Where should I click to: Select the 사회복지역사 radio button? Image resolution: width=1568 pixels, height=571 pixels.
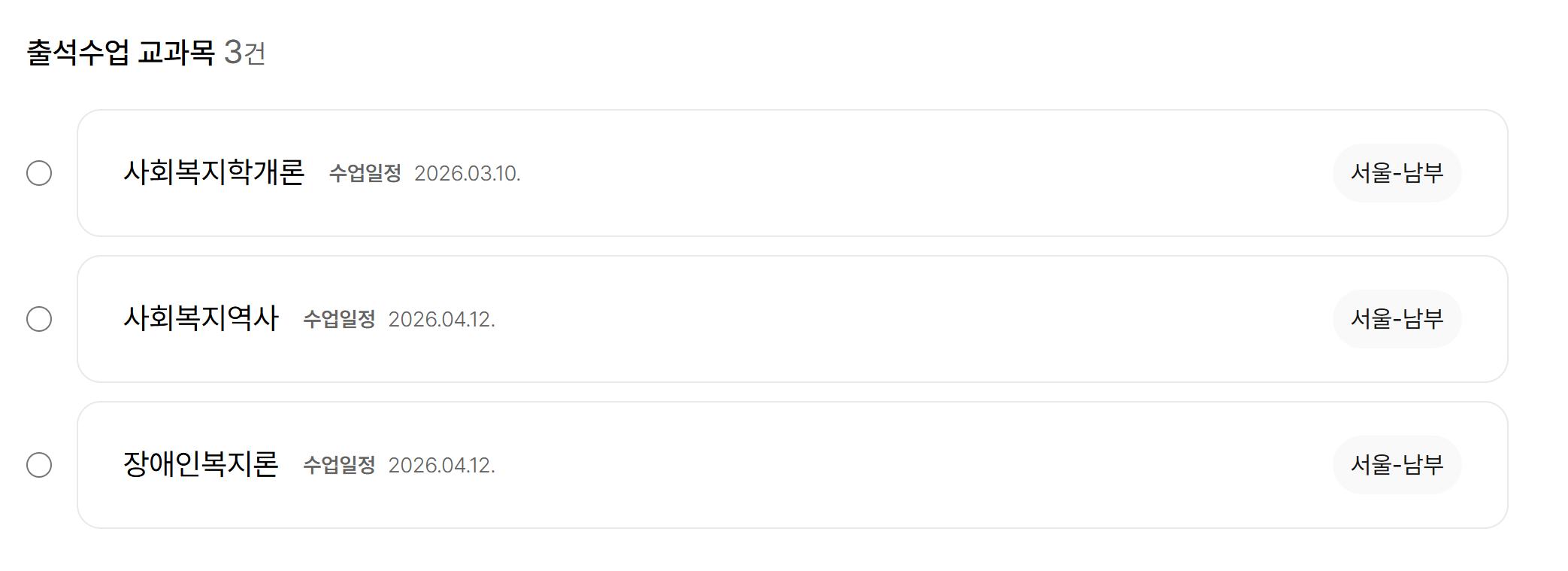tap(39, 319)
